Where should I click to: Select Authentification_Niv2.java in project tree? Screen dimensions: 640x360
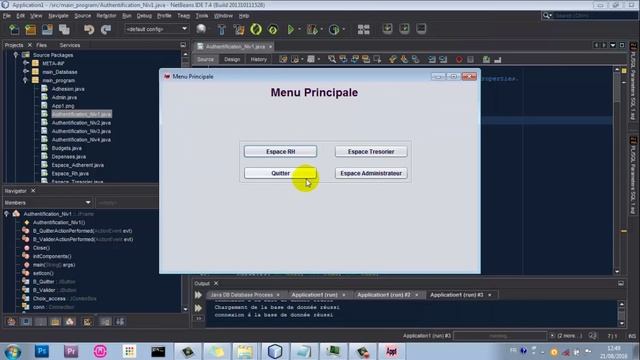pyautogui.click(x=81, y=123)
